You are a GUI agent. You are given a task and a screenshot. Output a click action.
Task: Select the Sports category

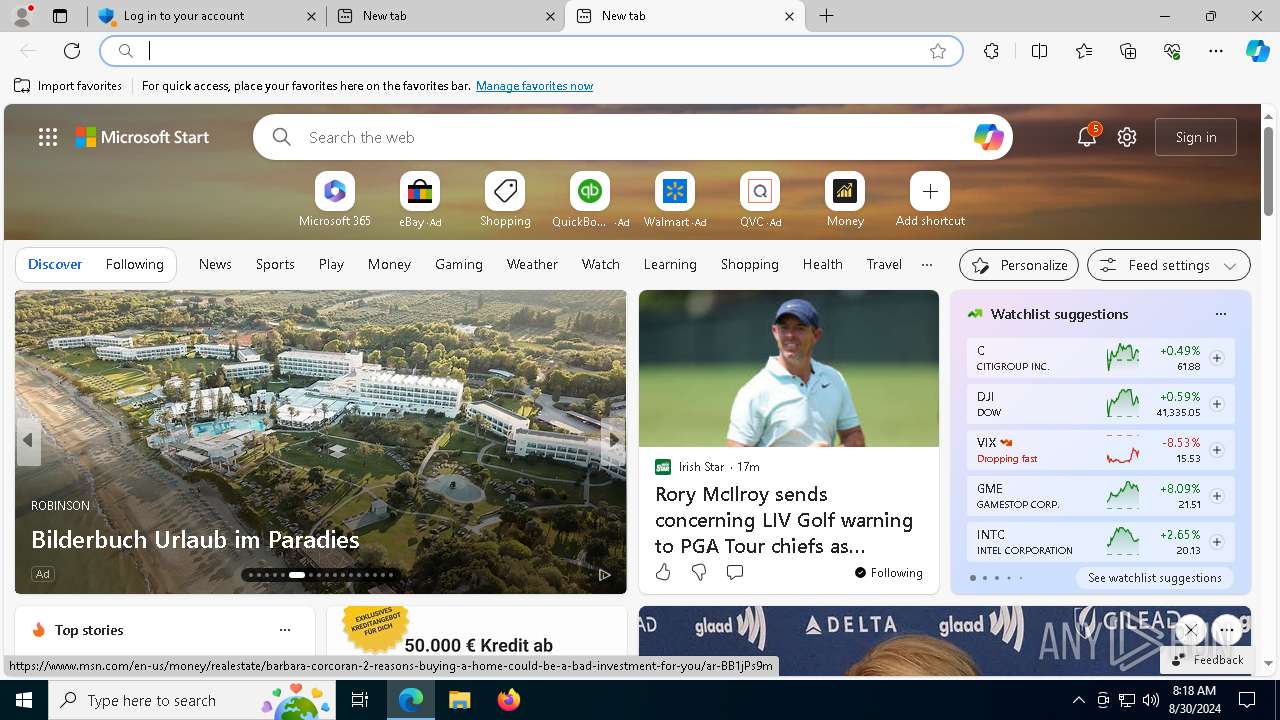click(x=275, y=264)
